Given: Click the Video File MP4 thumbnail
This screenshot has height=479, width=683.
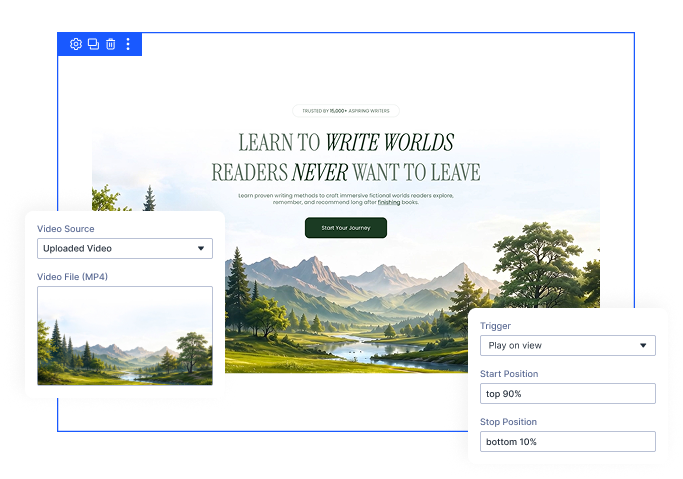Looking at the screenshot, I should click(125, 336).
